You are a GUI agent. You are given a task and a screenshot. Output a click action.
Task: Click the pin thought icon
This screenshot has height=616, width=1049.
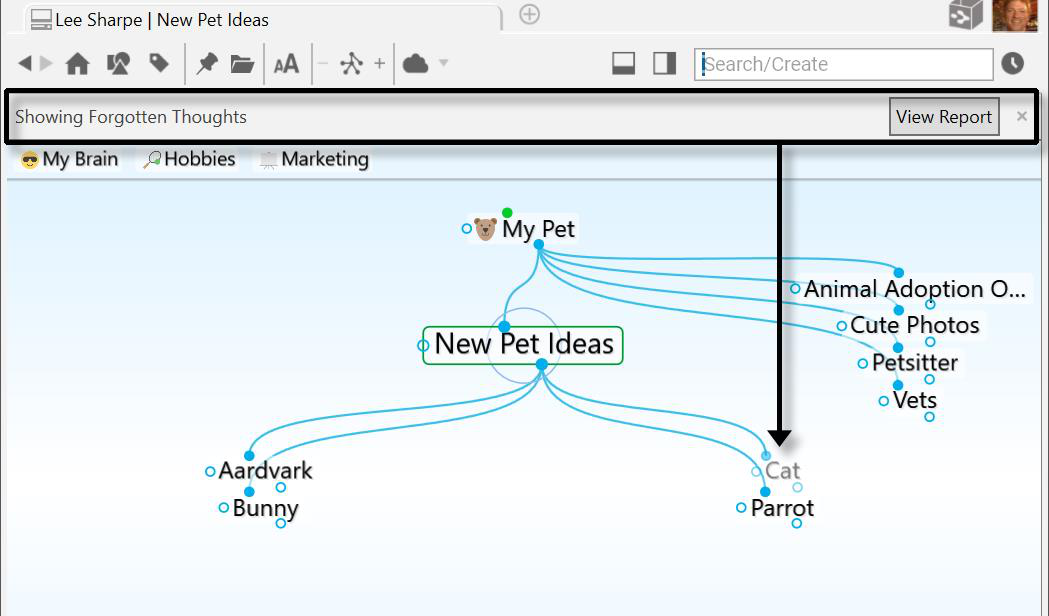pyautogui.click(x=207, y=64)
